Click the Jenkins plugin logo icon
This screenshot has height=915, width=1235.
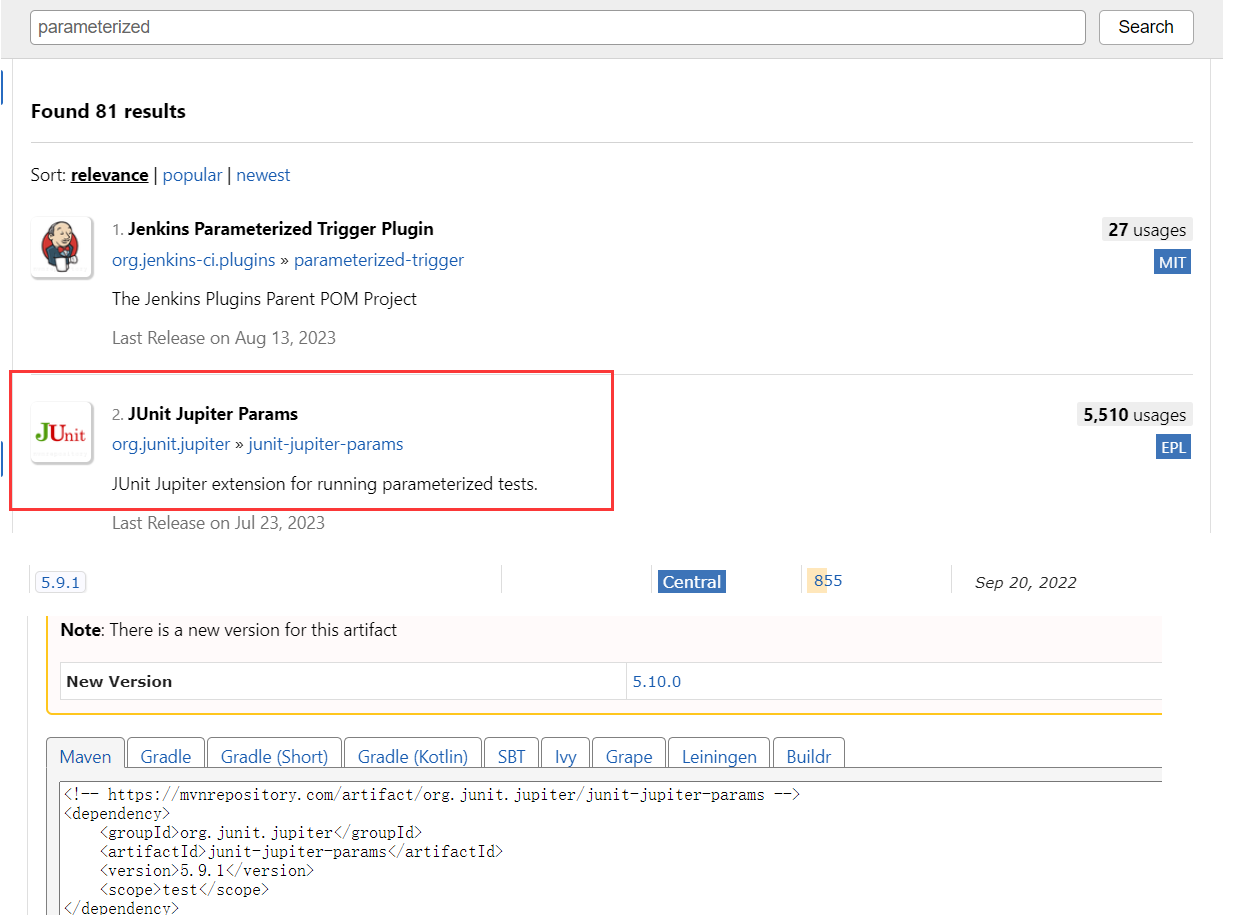pyautogui.click(x=61, y=247)
